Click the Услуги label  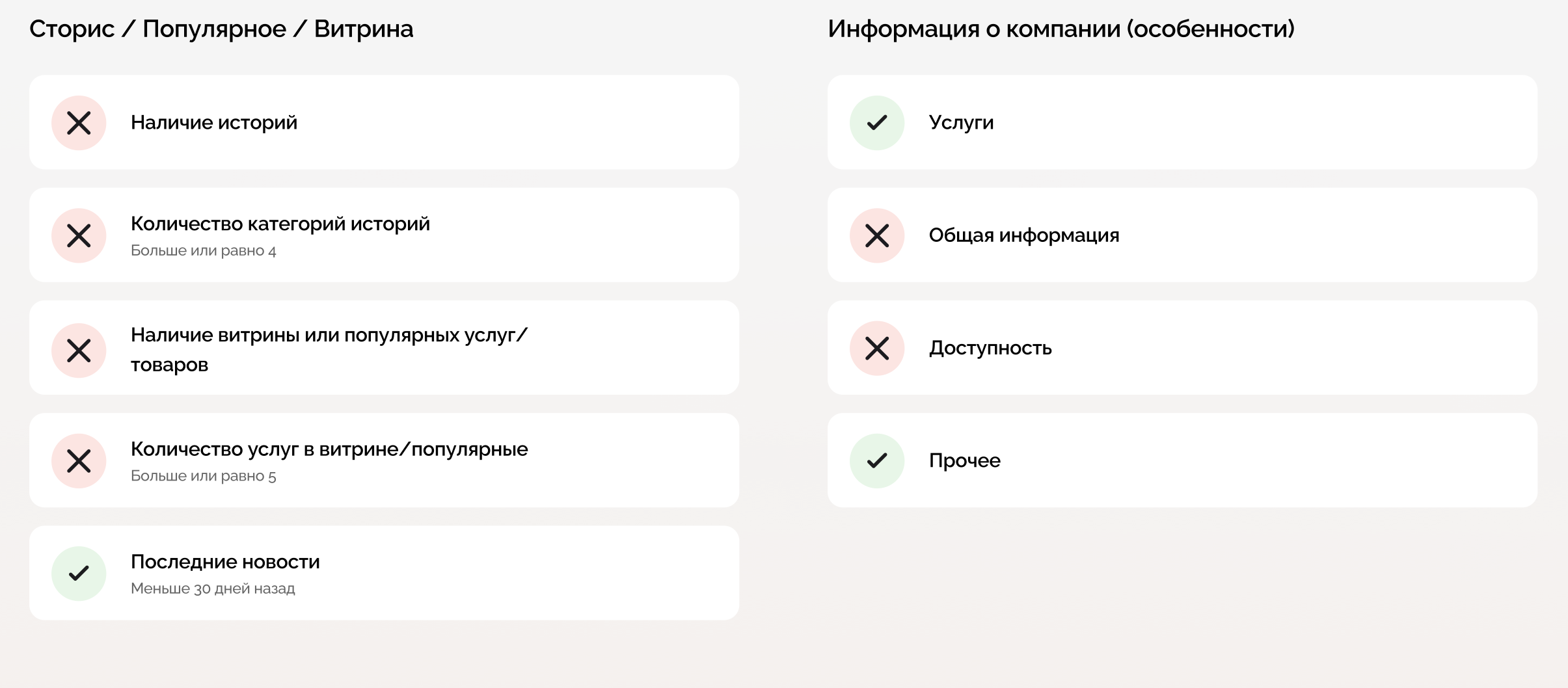click(961, 123)
